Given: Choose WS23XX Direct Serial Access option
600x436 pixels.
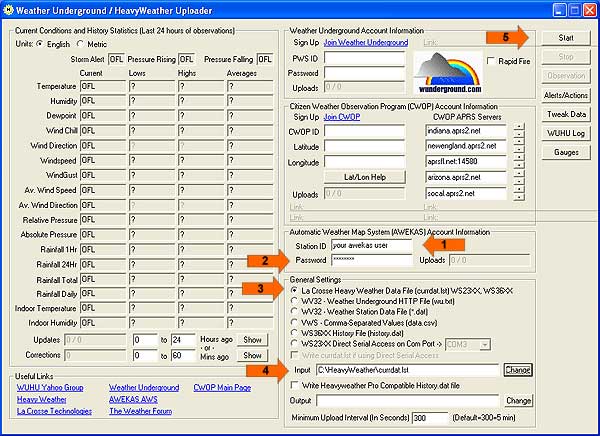Looking at the screenshot, I should [x=294, y=344].
